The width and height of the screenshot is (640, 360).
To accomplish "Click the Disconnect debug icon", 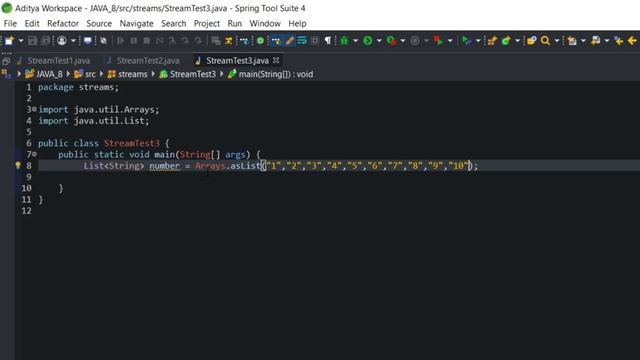I will pos(160,40).
